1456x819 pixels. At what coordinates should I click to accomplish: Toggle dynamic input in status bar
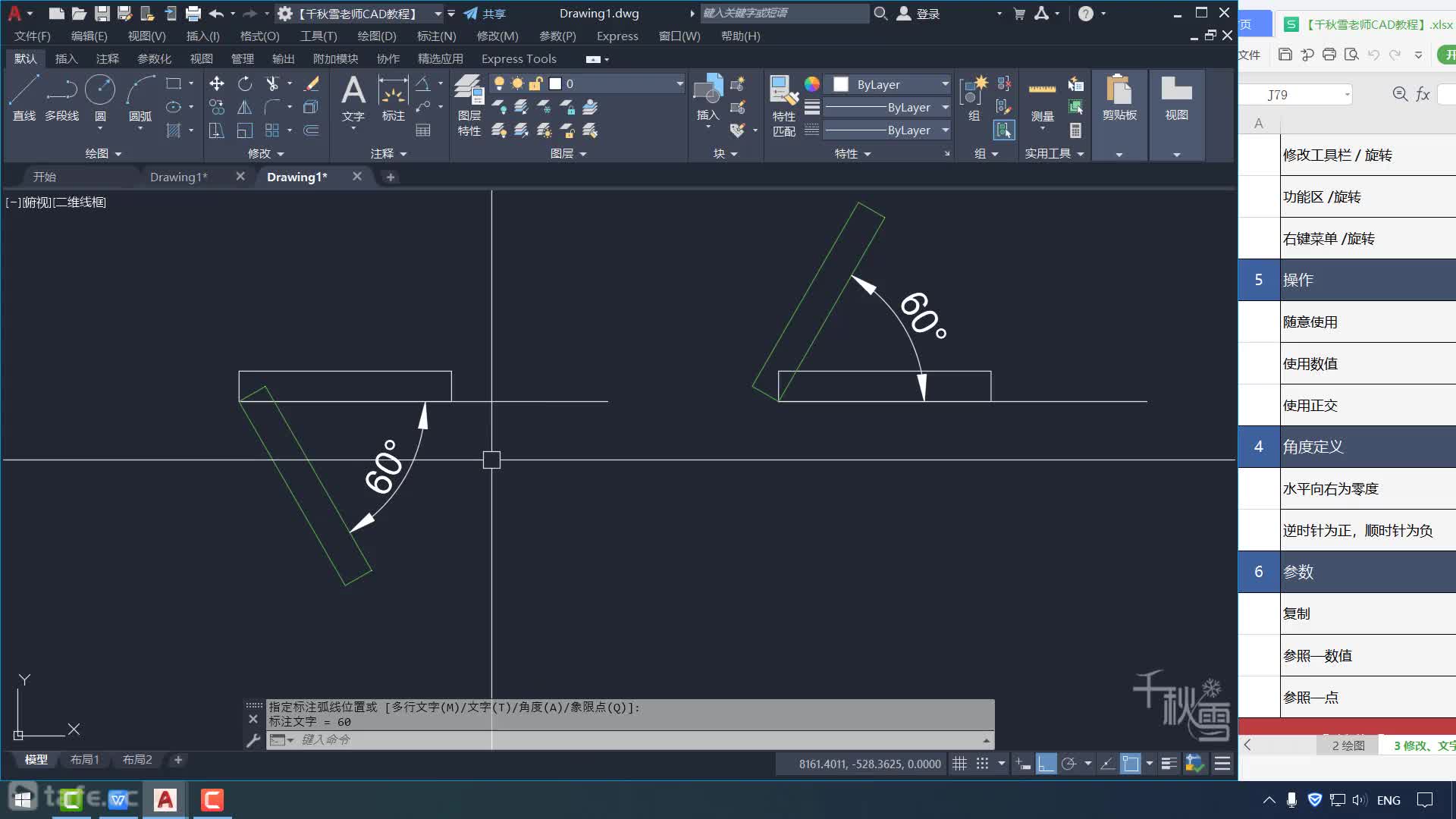pos(1023,764)
